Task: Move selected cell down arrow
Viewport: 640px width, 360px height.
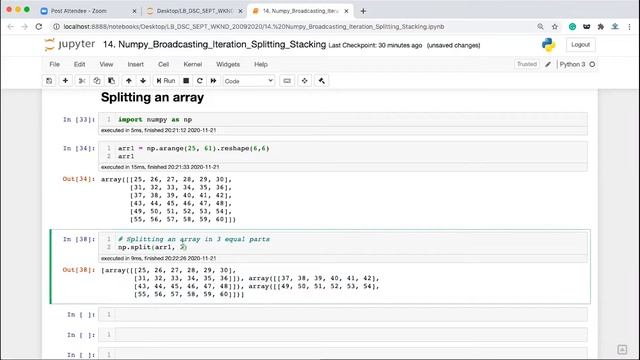Action: coord(143,81)
